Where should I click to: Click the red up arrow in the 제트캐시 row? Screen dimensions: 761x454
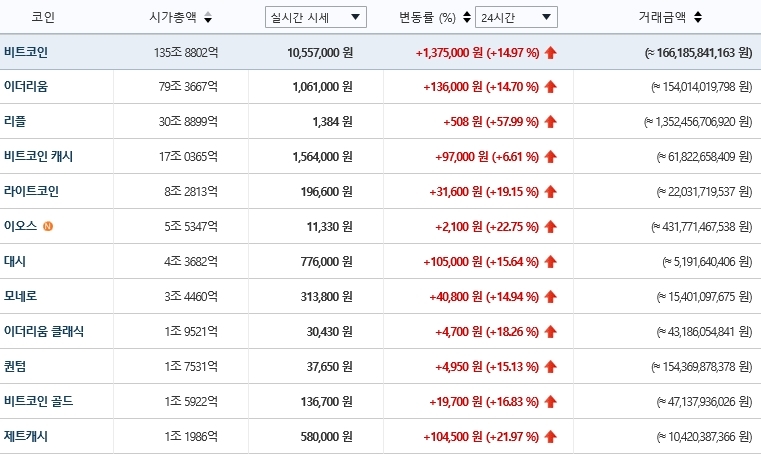pos(550,437)
